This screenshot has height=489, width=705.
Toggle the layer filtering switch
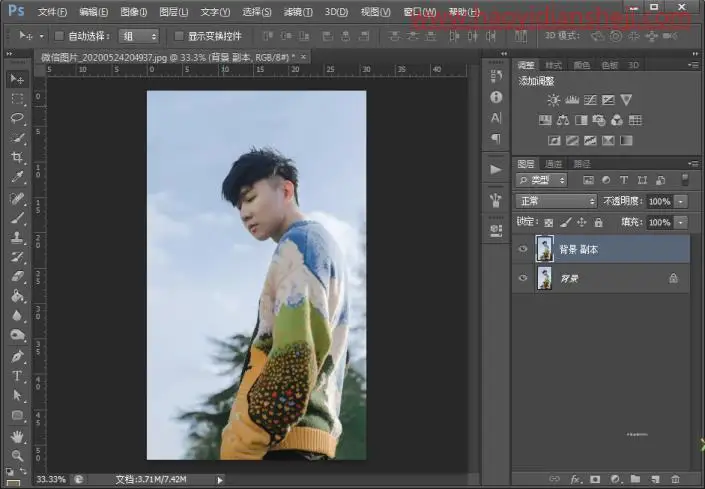click(x=685, y=180)
